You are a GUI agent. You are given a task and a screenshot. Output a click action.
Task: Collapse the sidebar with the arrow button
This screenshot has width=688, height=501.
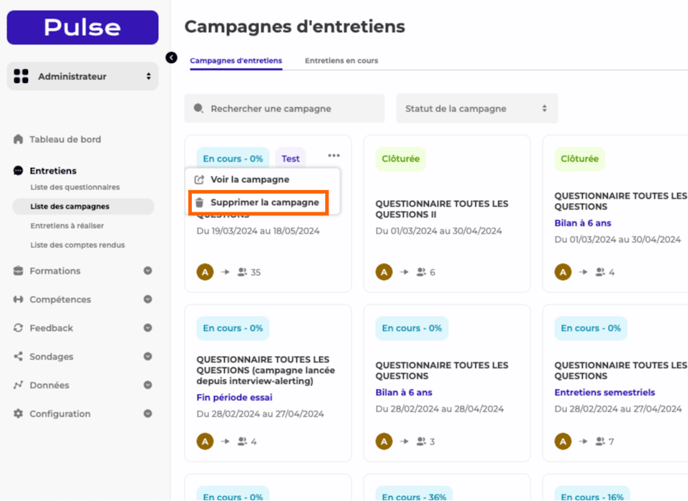(172, 58)
